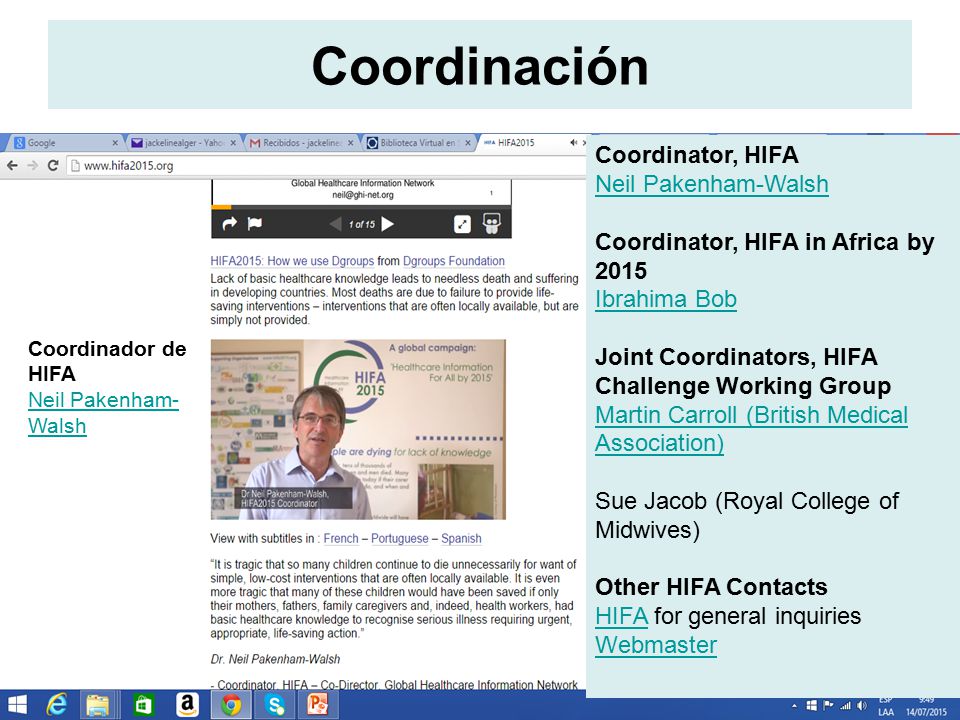Click the HIFA general inquiries link

(x=621, y=616)
